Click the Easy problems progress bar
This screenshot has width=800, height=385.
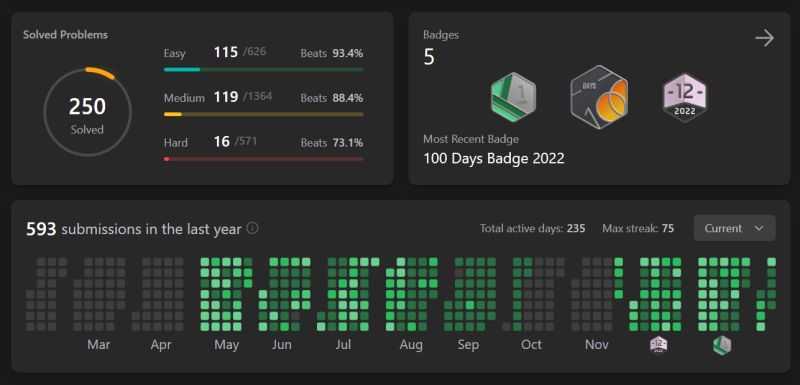[264, 69]
